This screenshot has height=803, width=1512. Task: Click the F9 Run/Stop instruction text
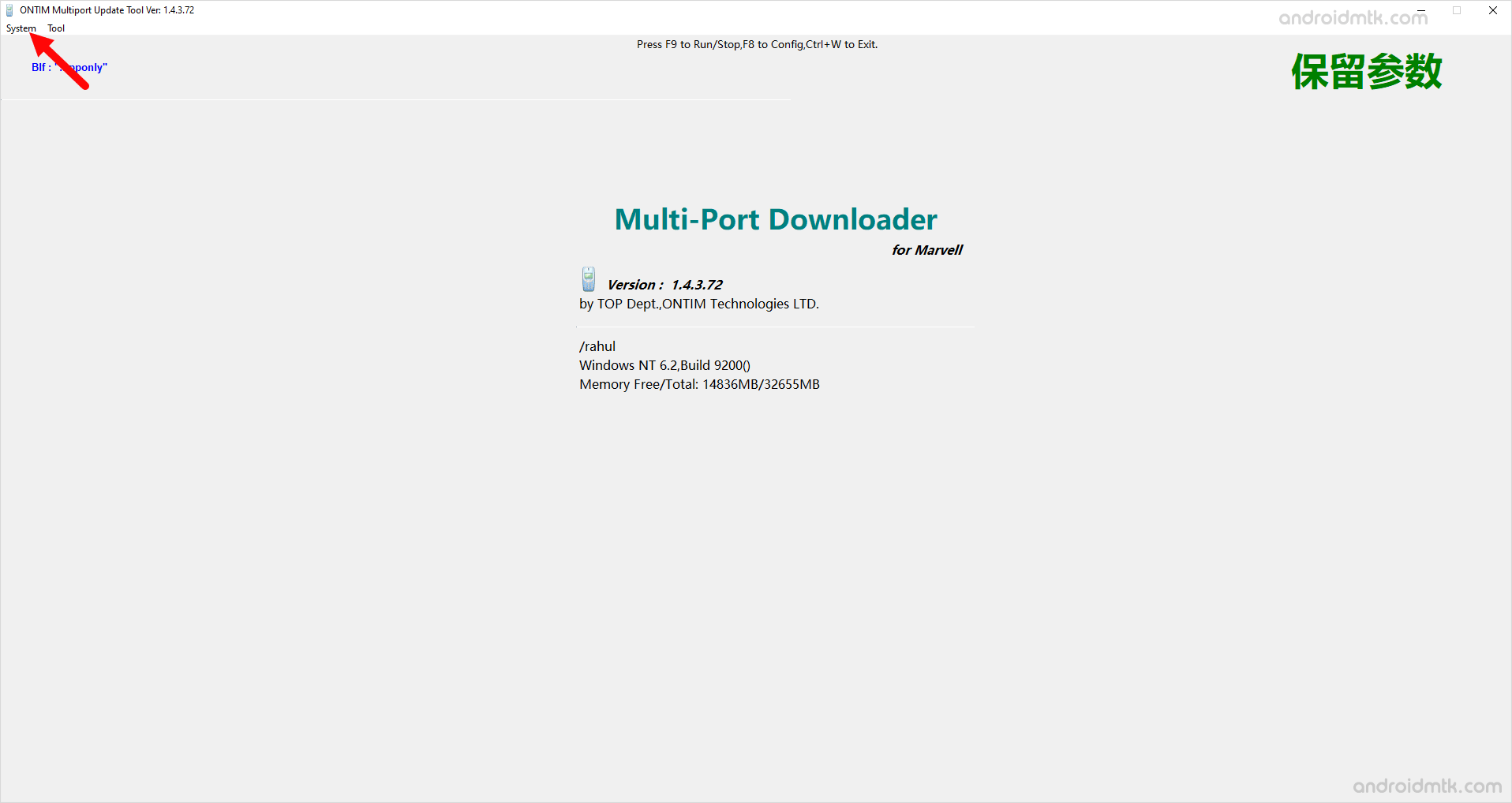click(757, 44)
